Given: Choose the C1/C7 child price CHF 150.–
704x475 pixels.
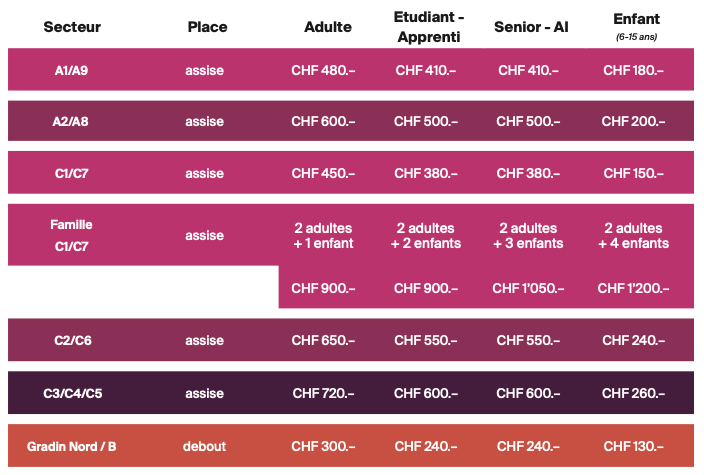Looking at the screenshot, I should (633, 173).
